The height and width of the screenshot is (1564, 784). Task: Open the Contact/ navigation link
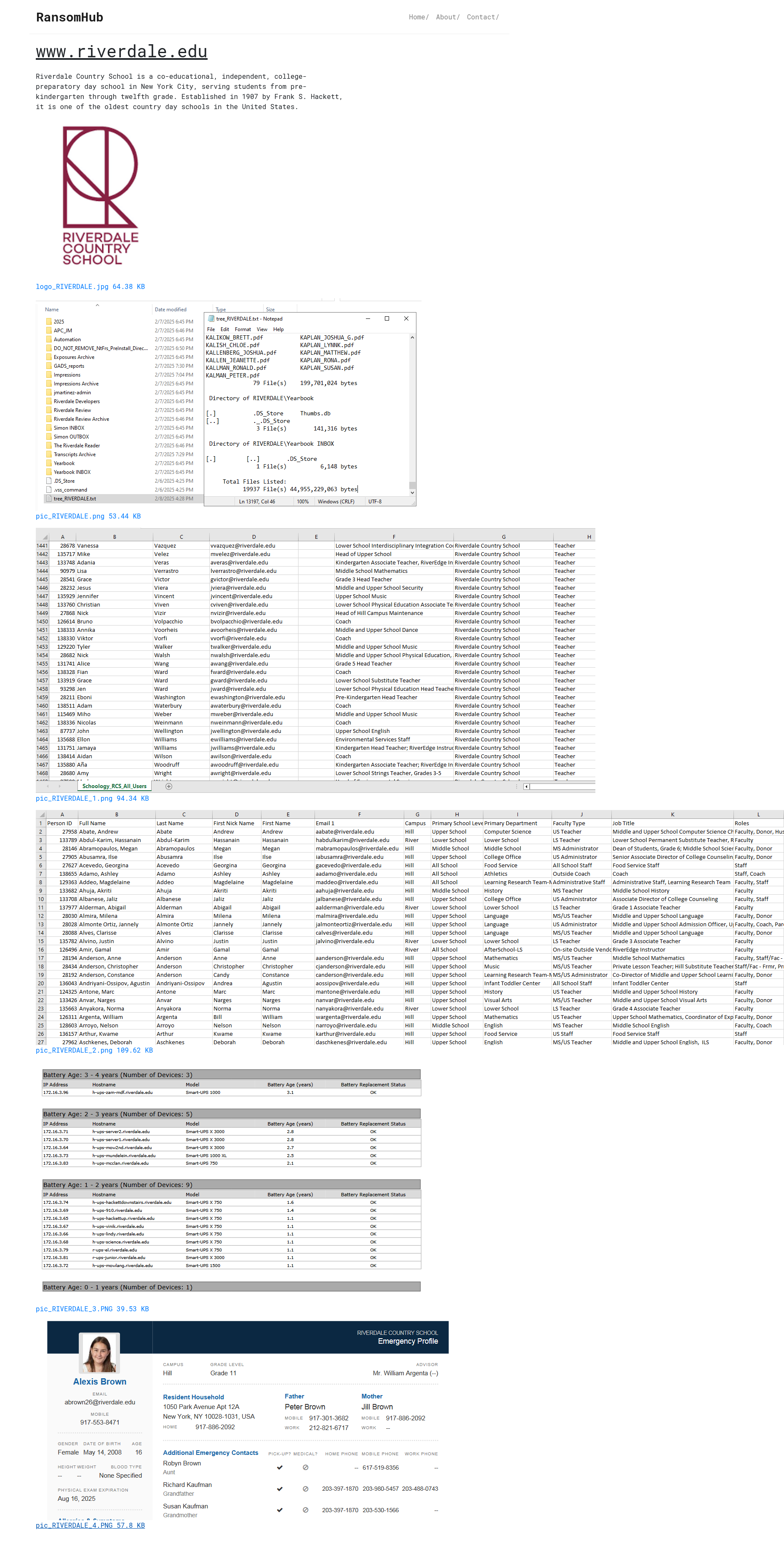coord(483,17)
